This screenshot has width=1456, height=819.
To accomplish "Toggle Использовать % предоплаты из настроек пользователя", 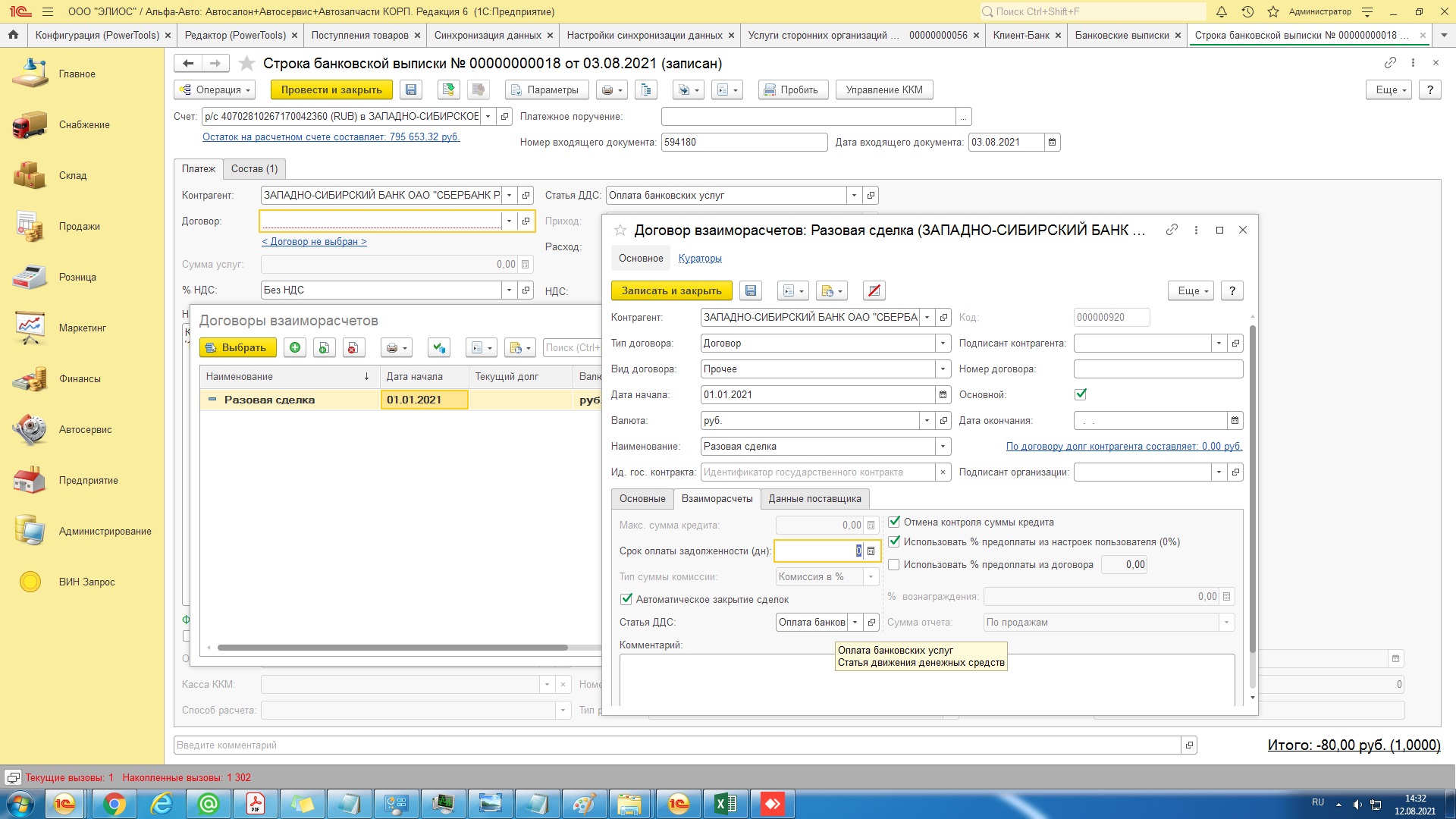I will (894, 541).
